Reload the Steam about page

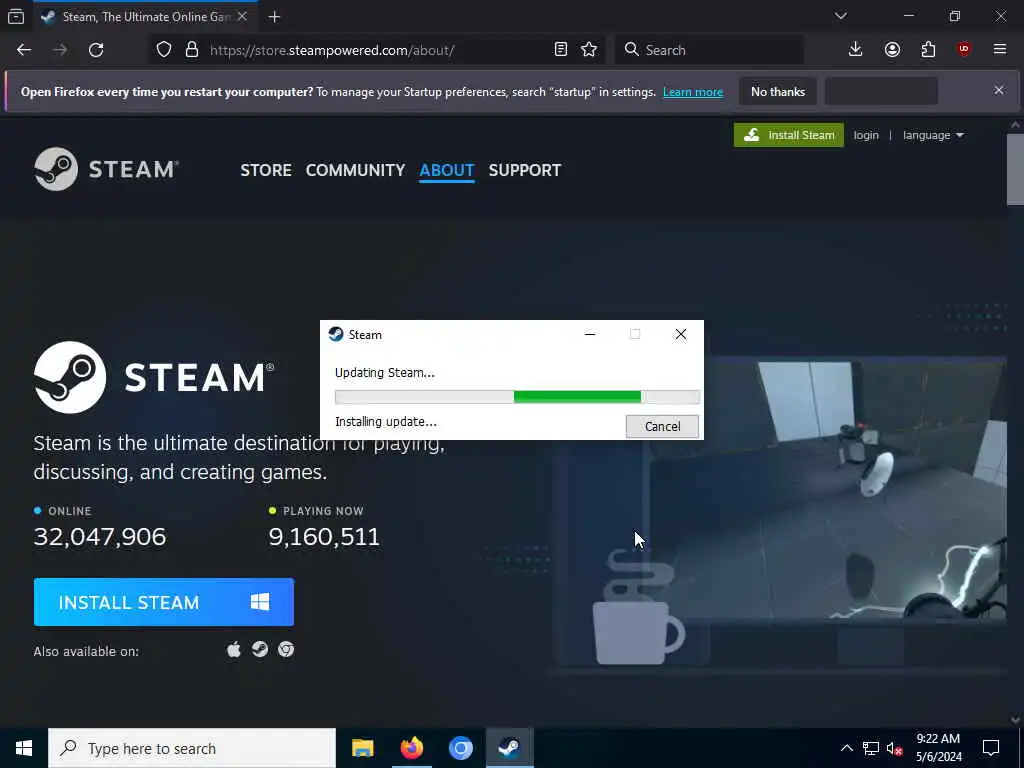pos(96,50)
